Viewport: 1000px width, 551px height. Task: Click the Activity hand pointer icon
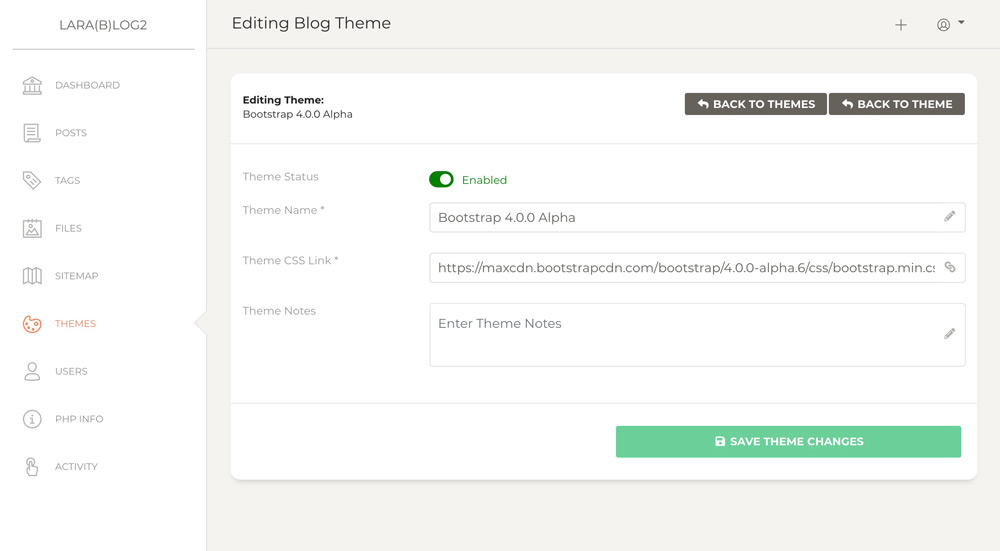32,467
